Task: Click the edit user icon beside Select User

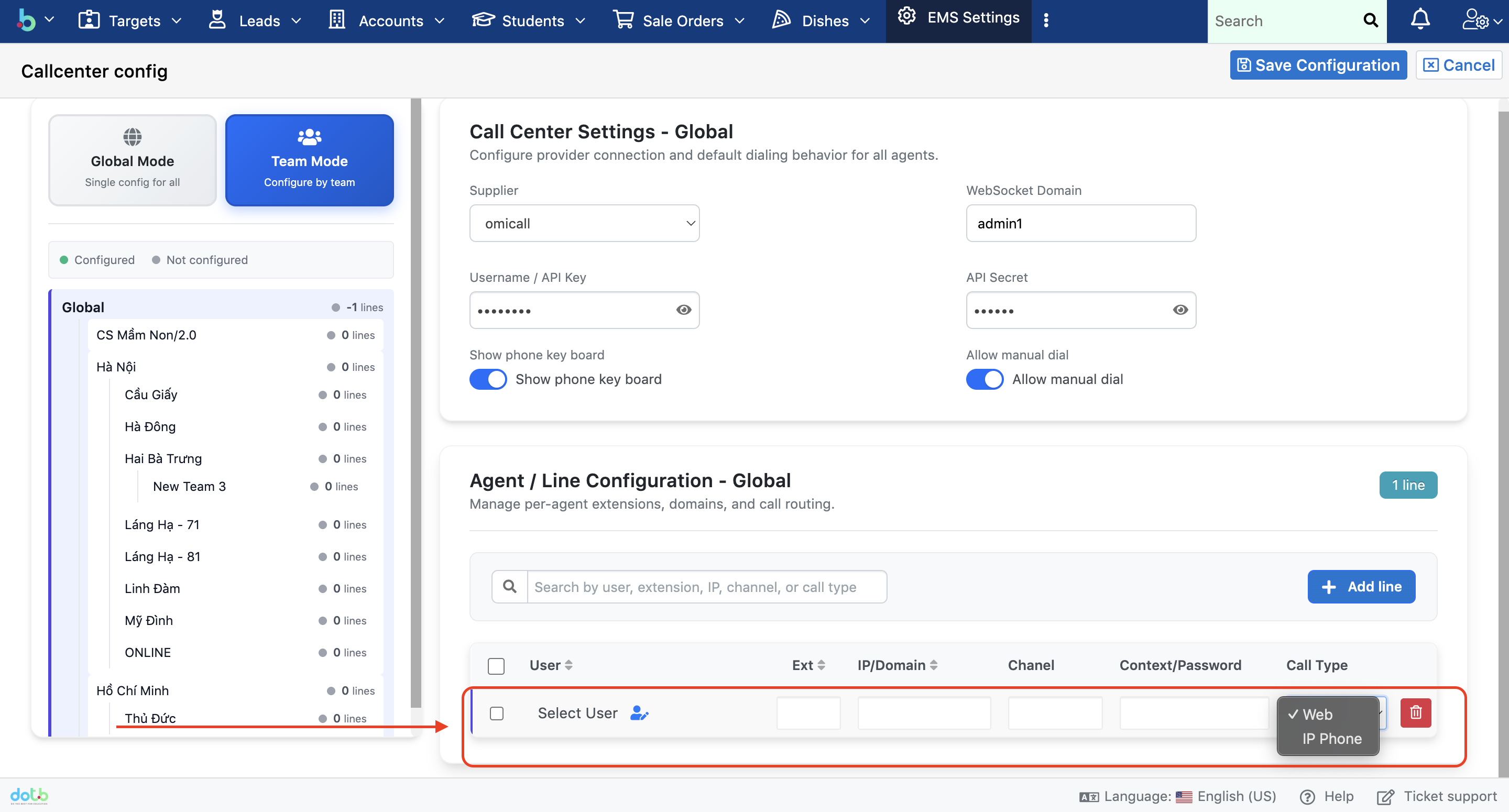Action: pos(639,713)
